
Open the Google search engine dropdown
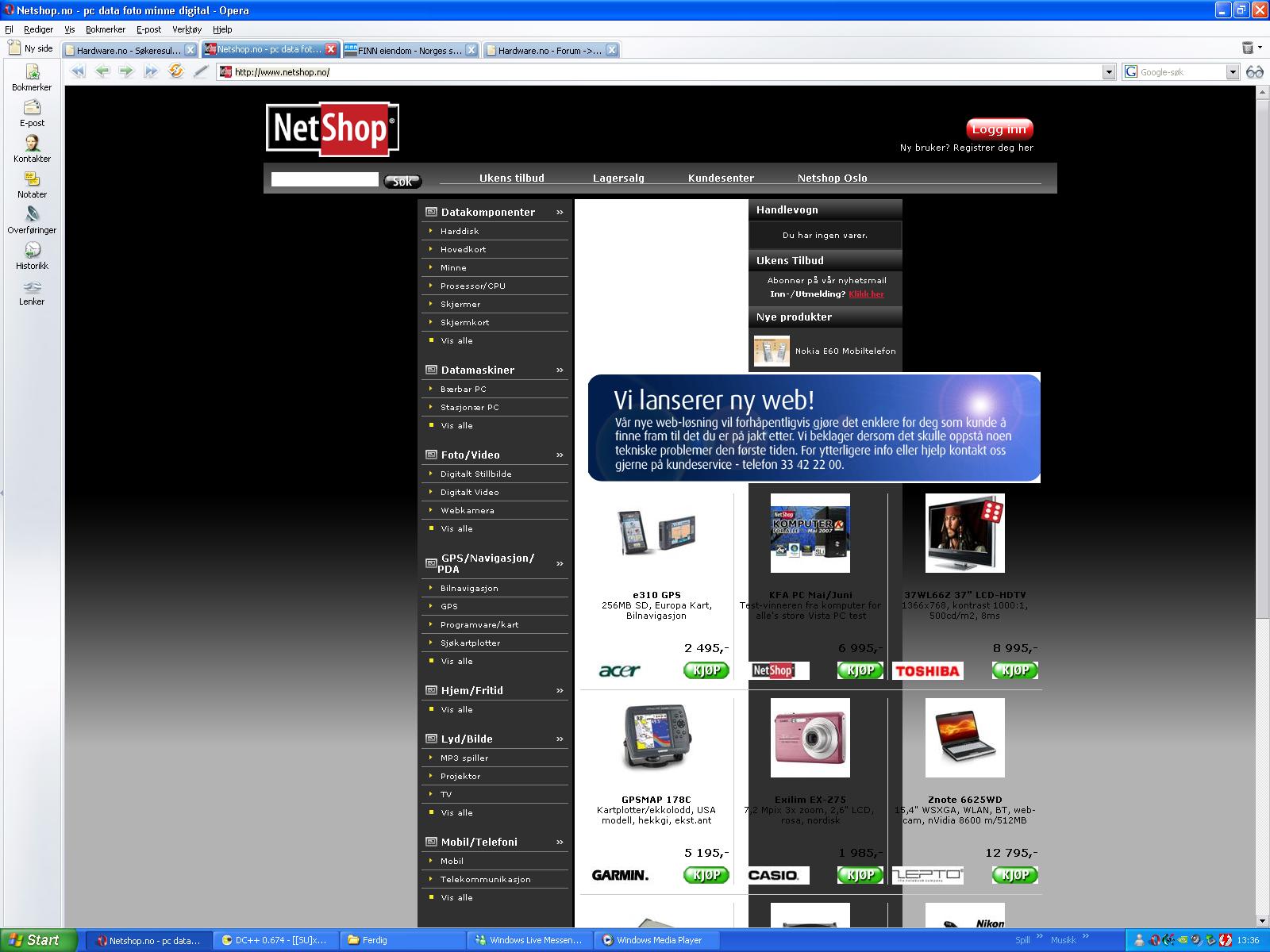(1233, 72)
